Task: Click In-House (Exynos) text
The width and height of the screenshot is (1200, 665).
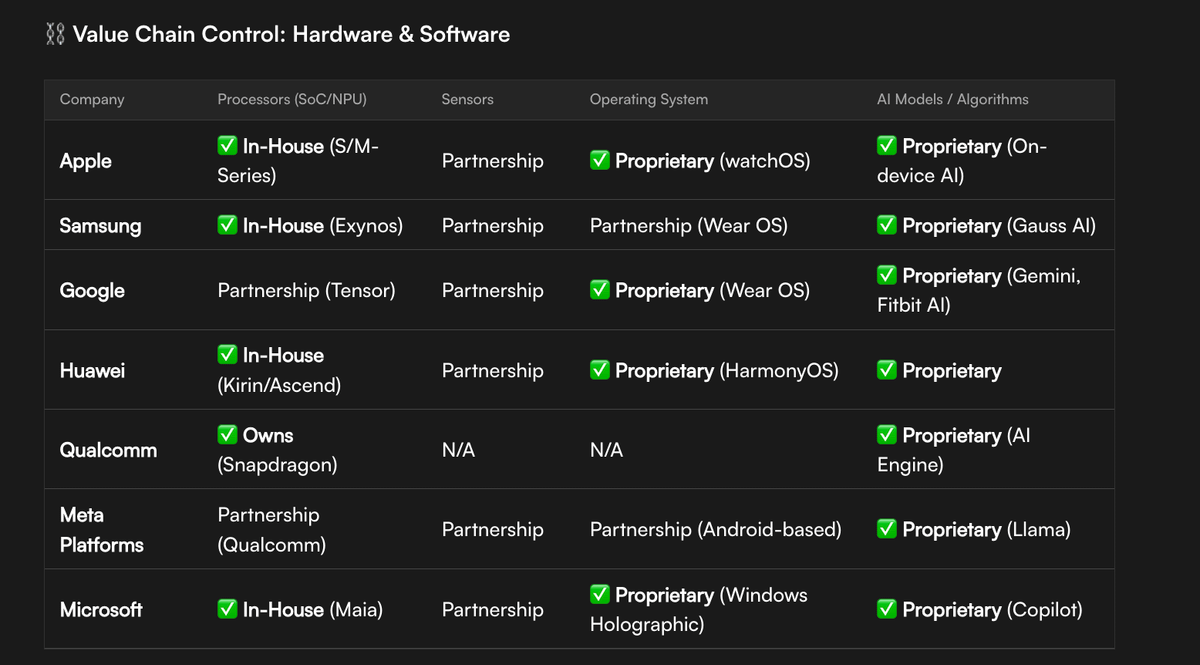Action: (x=323, y=225)
